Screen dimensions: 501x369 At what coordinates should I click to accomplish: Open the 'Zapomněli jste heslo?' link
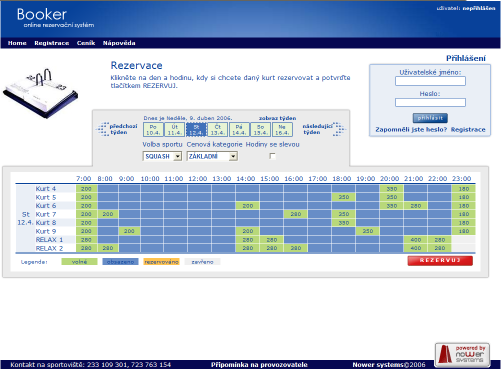pyautogui.click(x=411, y=129)
